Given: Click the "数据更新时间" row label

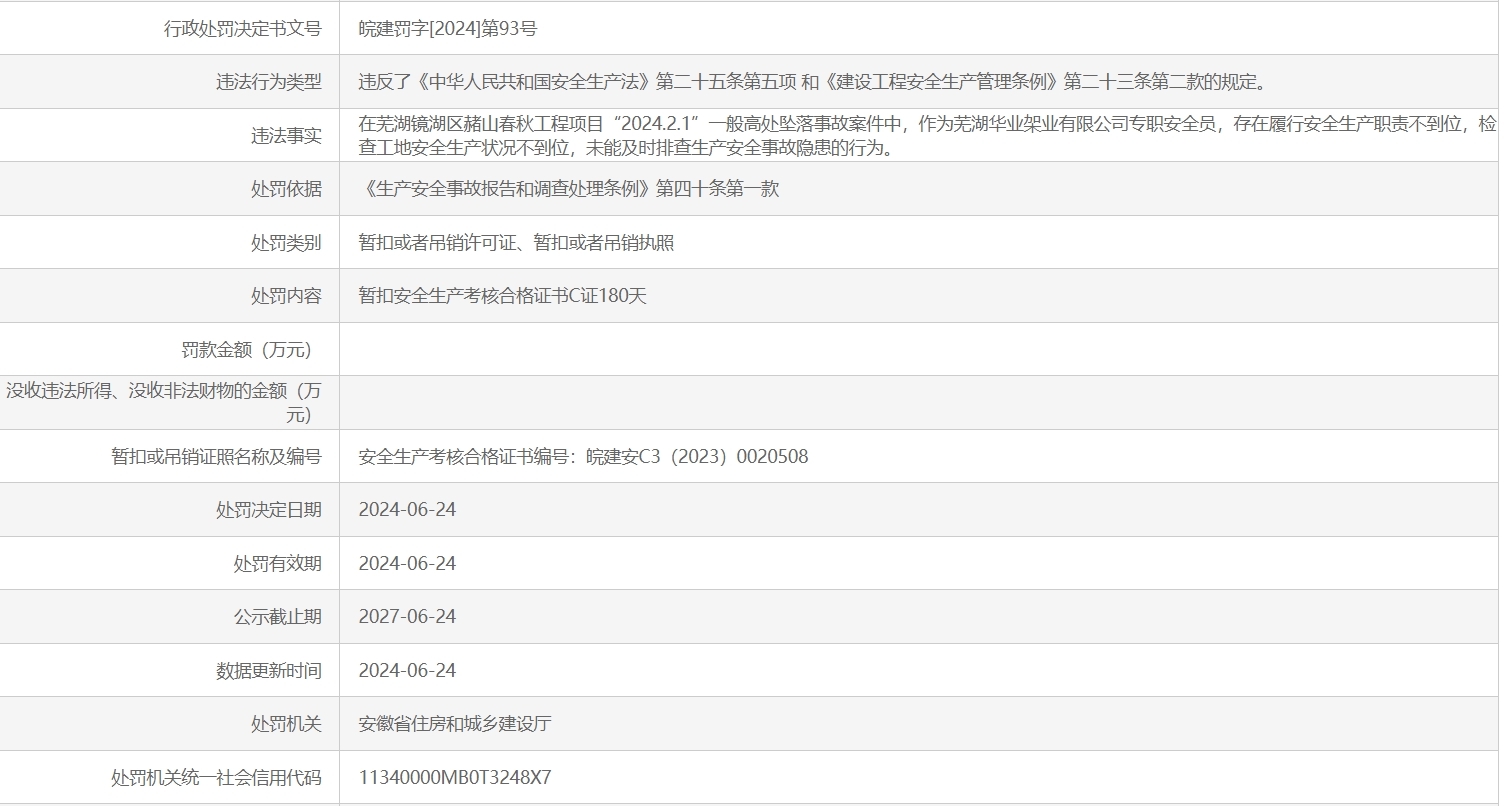Looking at the screenshot, I should point(269,670).
